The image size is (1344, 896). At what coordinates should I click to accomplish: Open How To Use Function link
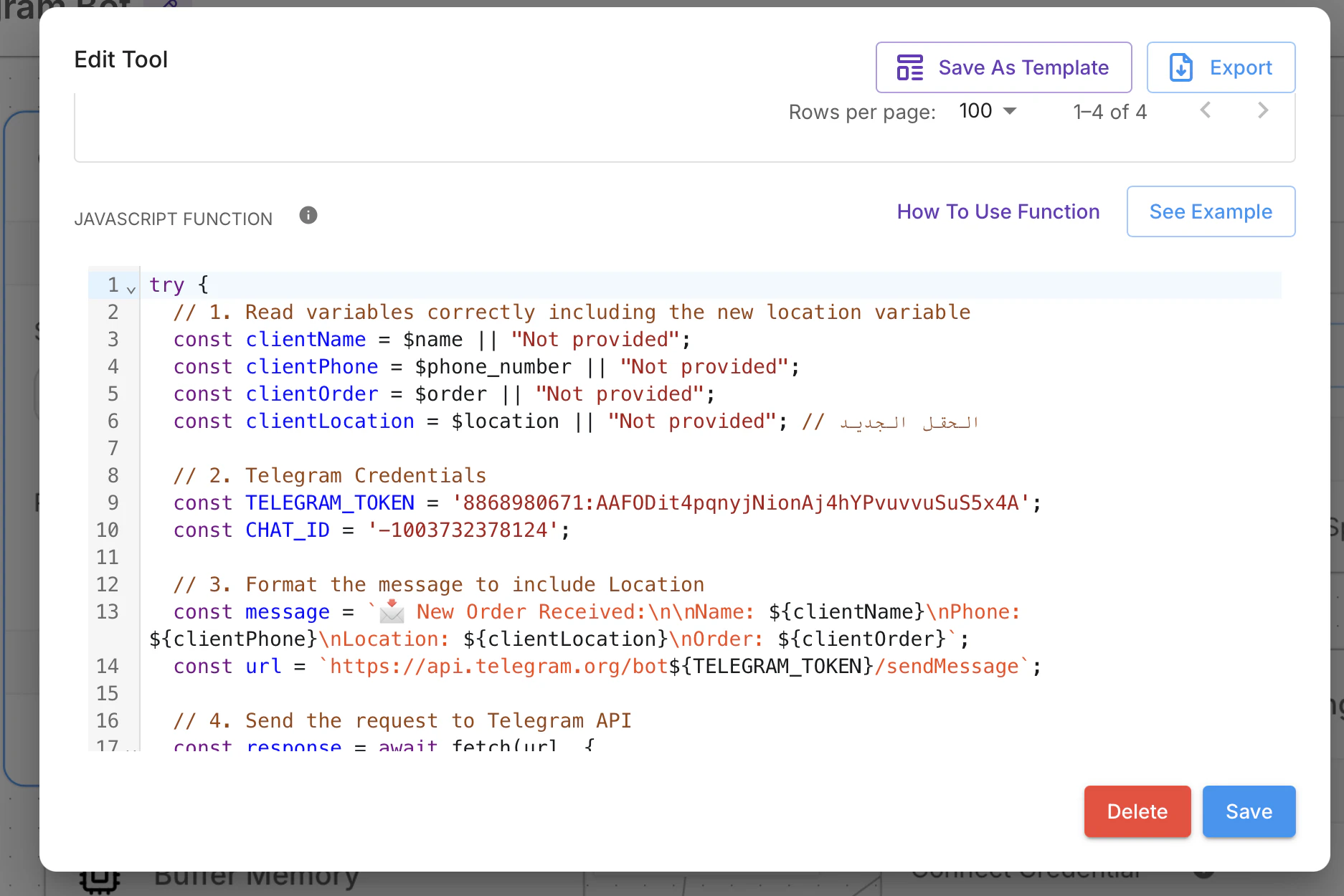tap(998, 211)
